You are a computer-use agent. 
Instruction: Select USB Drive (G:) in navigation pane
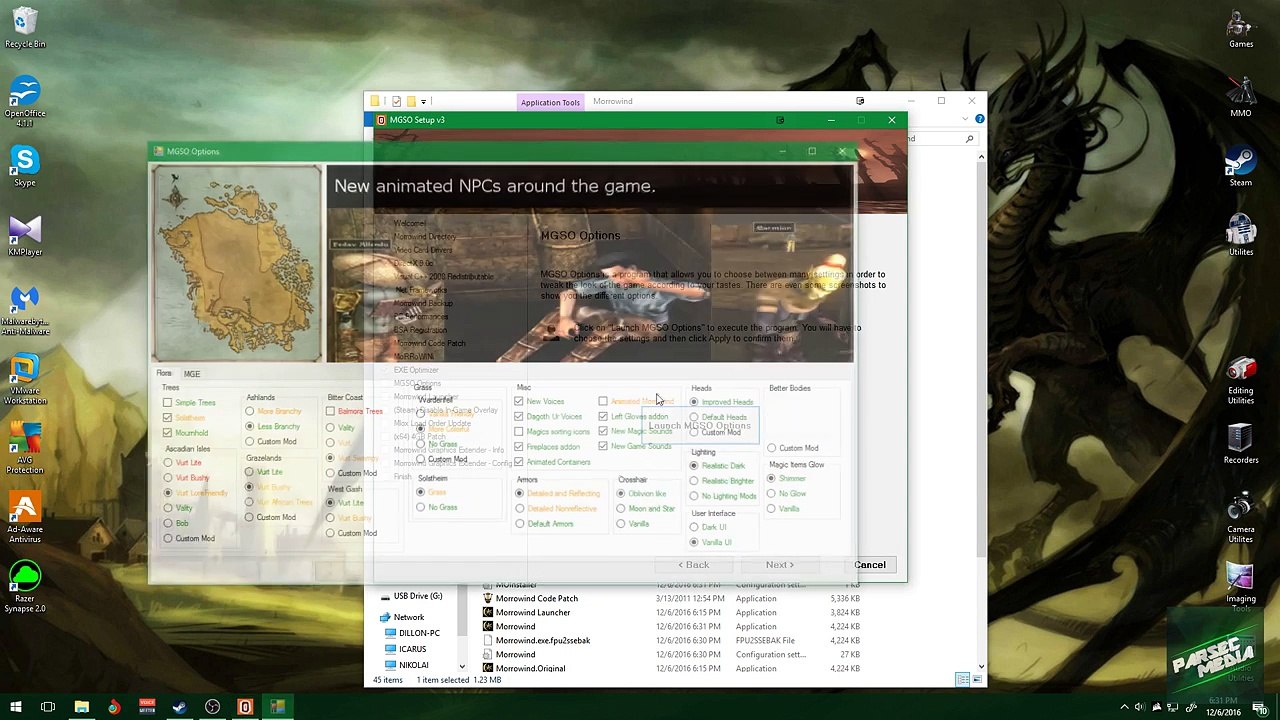(x=418, y=596)
